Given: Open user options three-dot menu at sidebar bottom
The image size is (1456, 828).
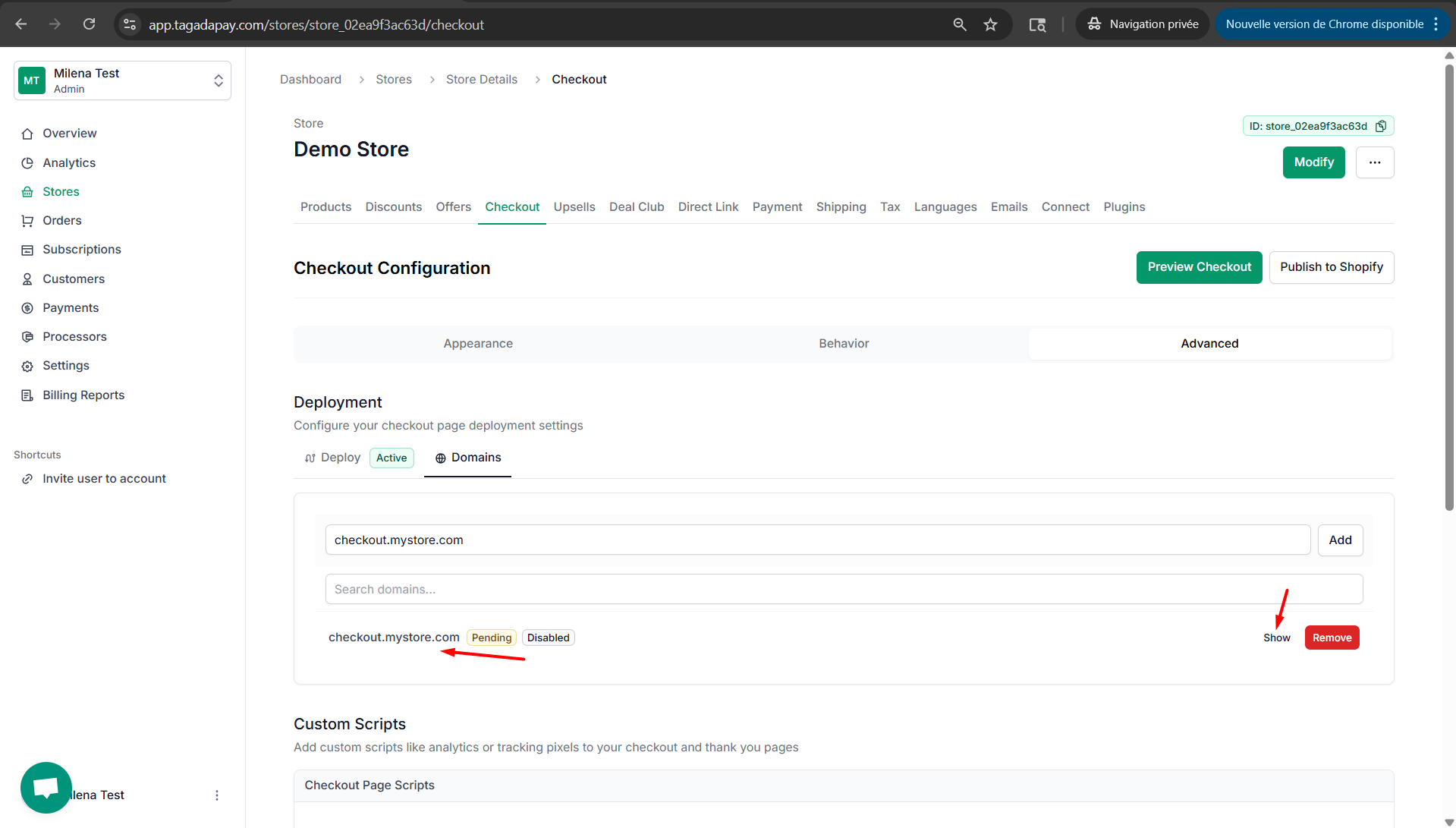Looking at the screenshot, I should (217, 795).
